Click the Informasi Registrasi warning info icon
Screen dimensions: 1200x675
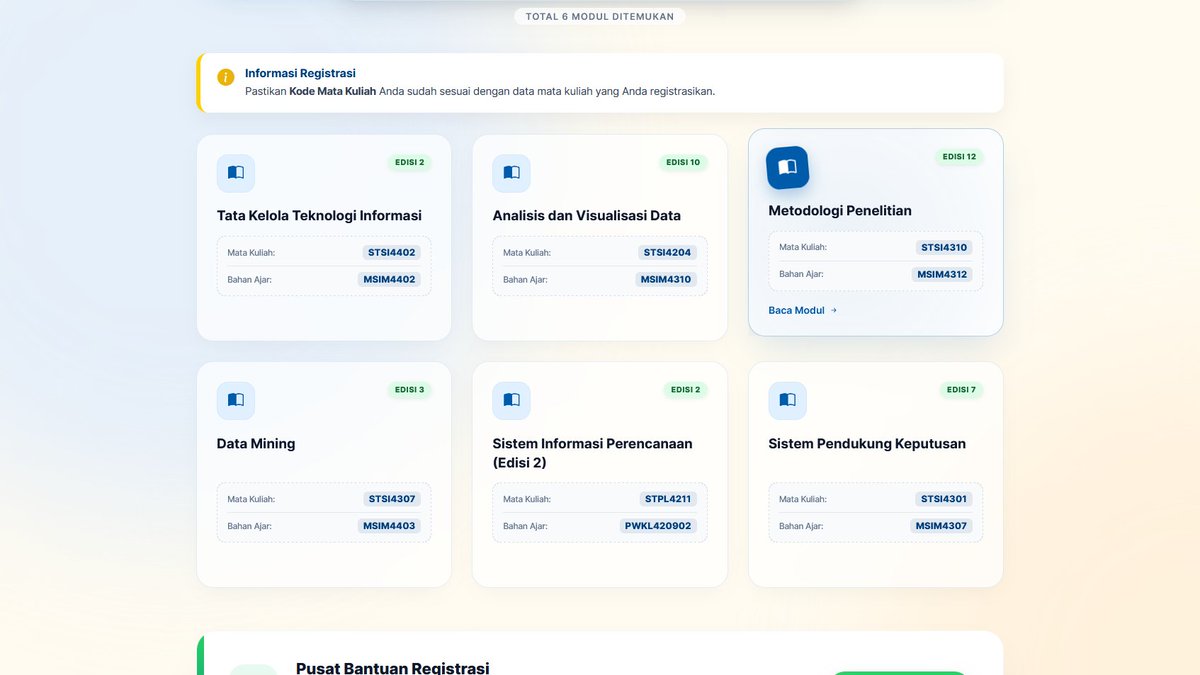(226, 77)
